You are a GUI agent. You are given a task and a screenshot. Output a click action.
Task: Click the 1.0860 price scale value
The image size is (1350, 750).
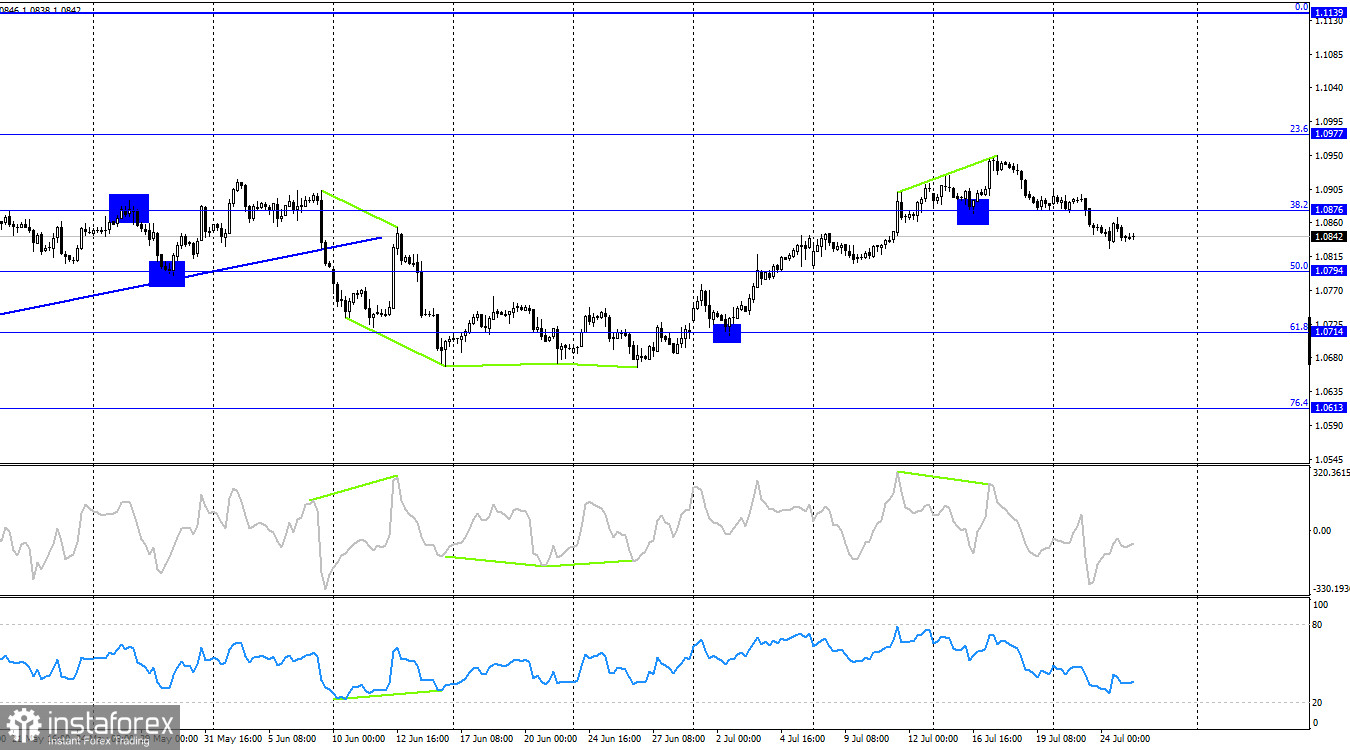1330,223
